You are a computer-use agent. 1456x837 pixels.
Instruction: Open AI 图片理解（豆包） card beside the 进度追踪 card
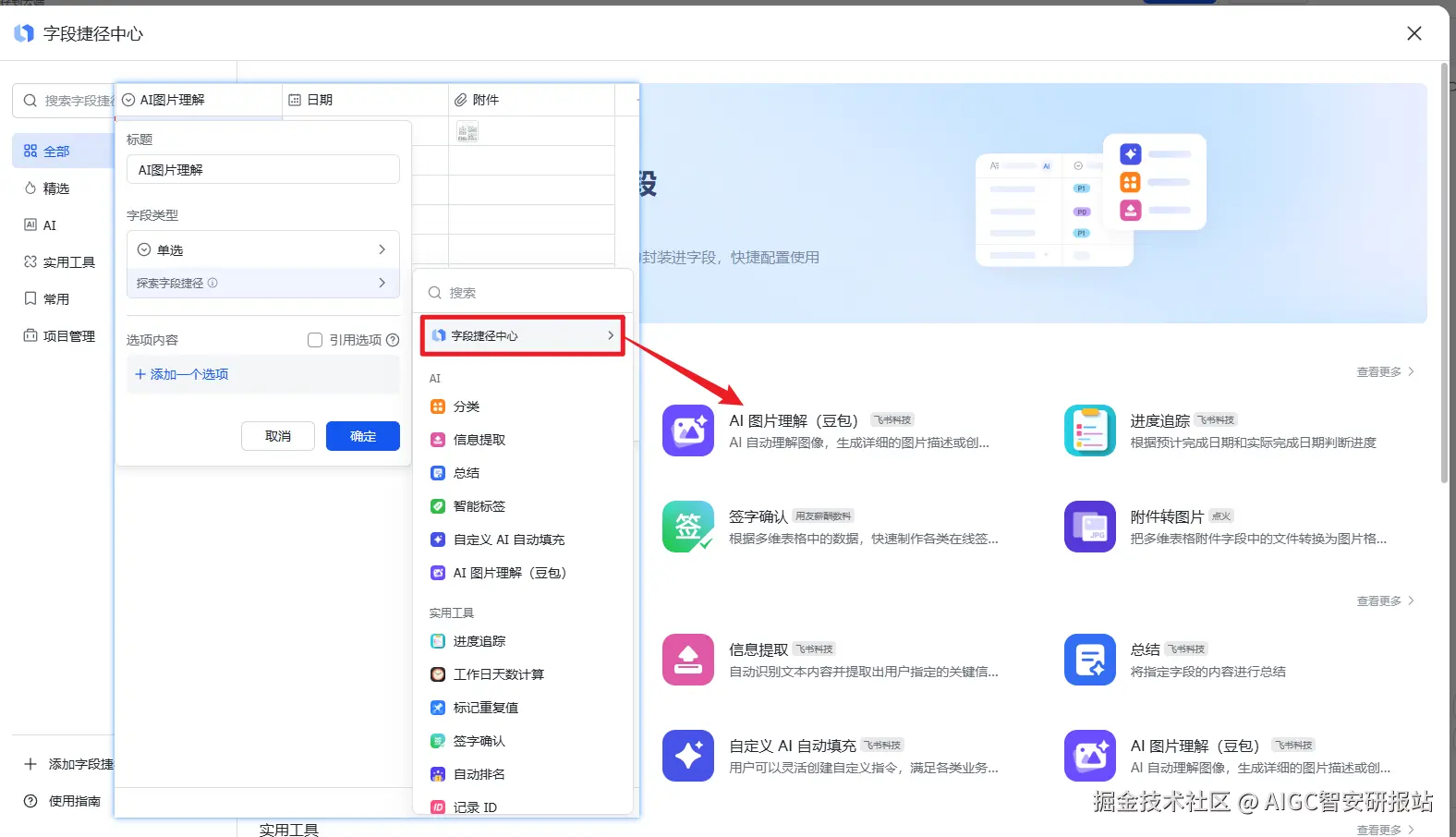click(688, 431)
